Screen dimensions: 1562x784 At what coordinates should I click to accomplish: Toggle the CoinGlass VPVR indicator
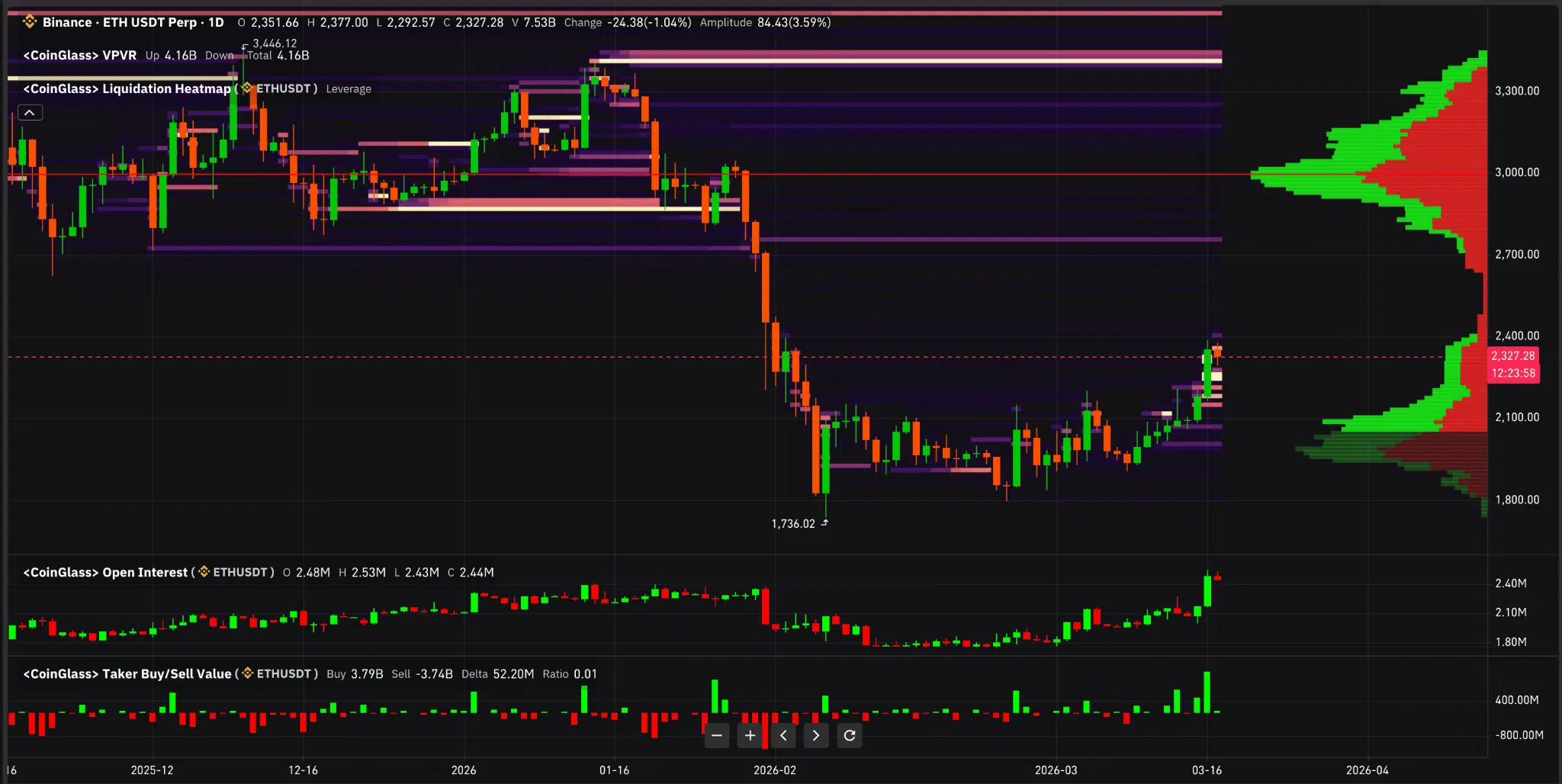click(79, 55)
